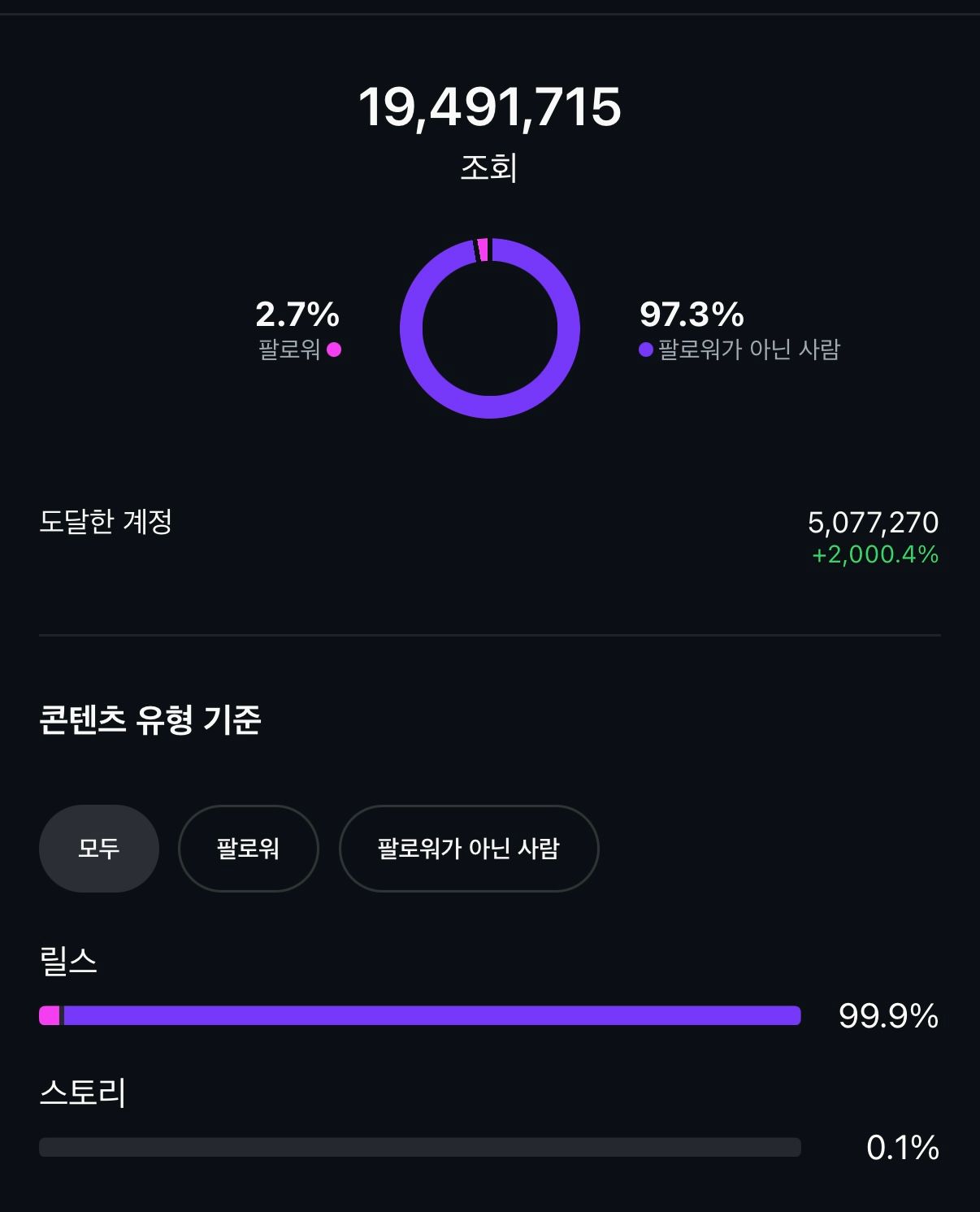Click the 조회 label under the total
Image resolution: width=980 pixels, height=1212 pixels.
click(489, 167)
